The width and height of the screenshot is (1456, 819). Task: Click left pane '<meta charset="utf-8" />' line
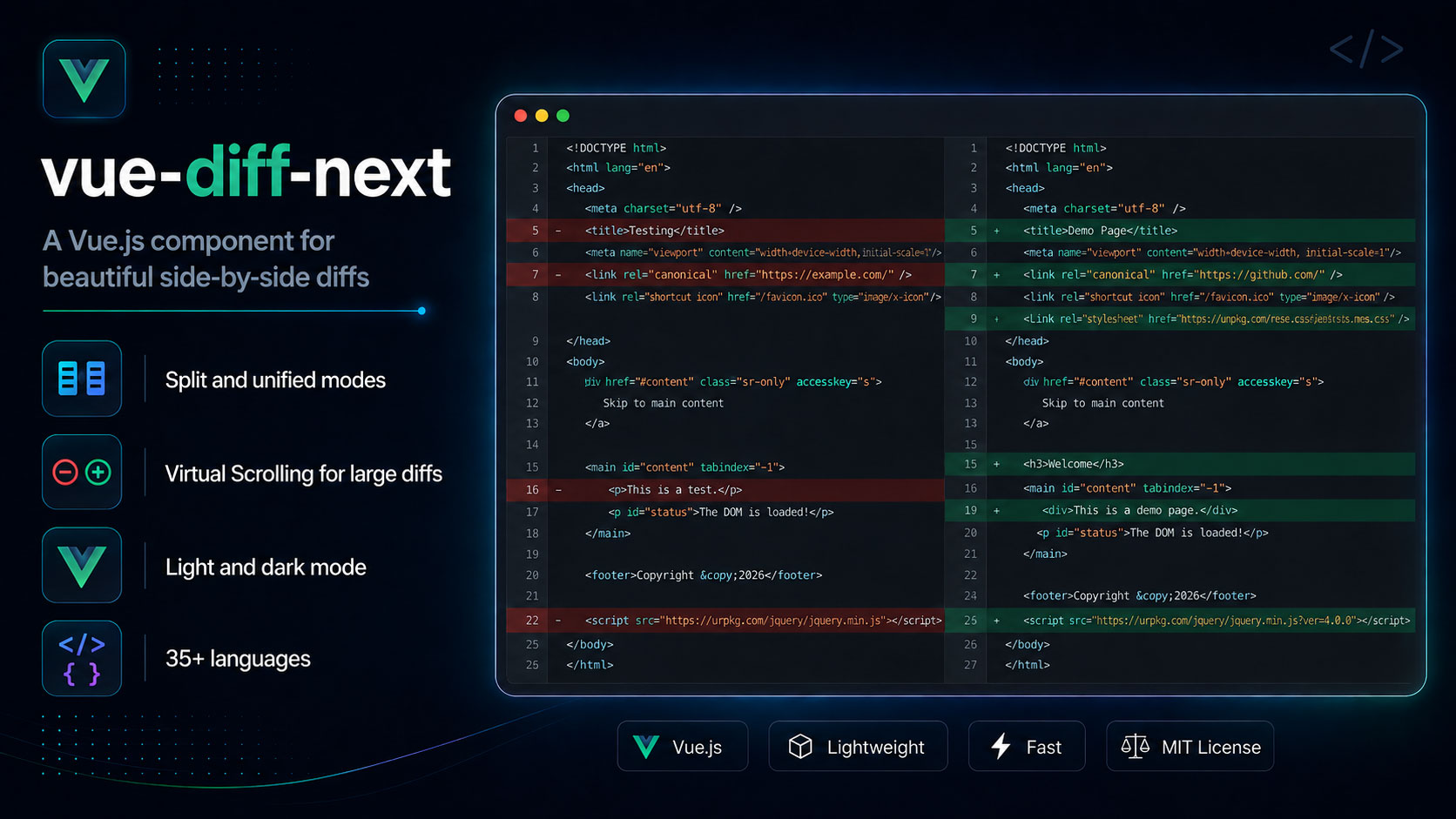click(x=664, y=209)
